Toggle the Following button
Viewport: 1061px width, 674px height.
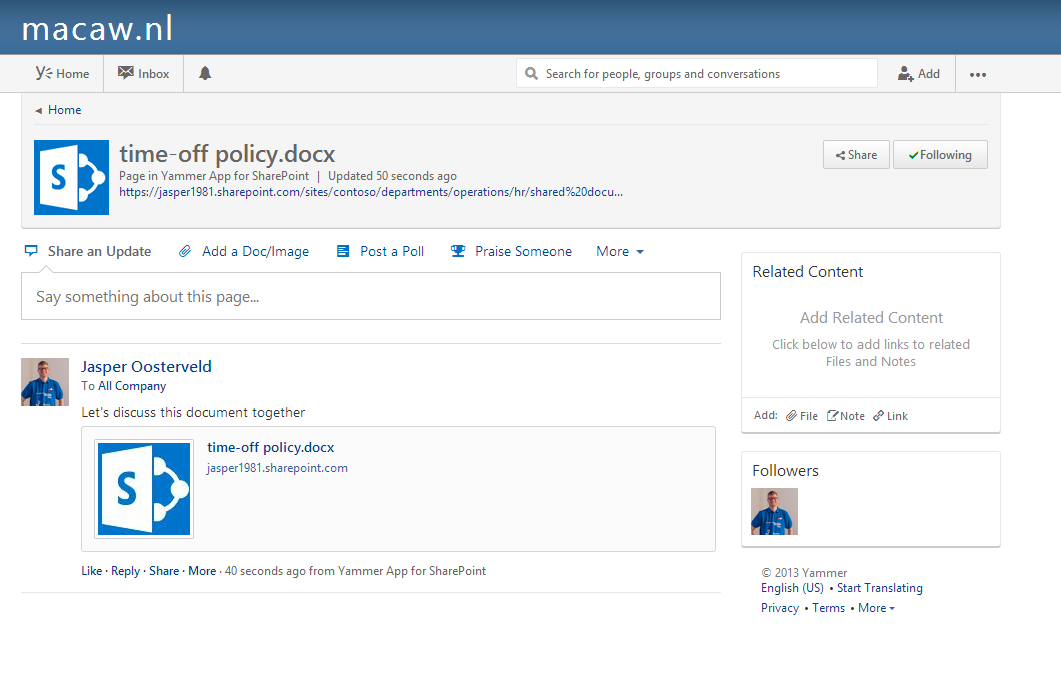coord(940,154)
